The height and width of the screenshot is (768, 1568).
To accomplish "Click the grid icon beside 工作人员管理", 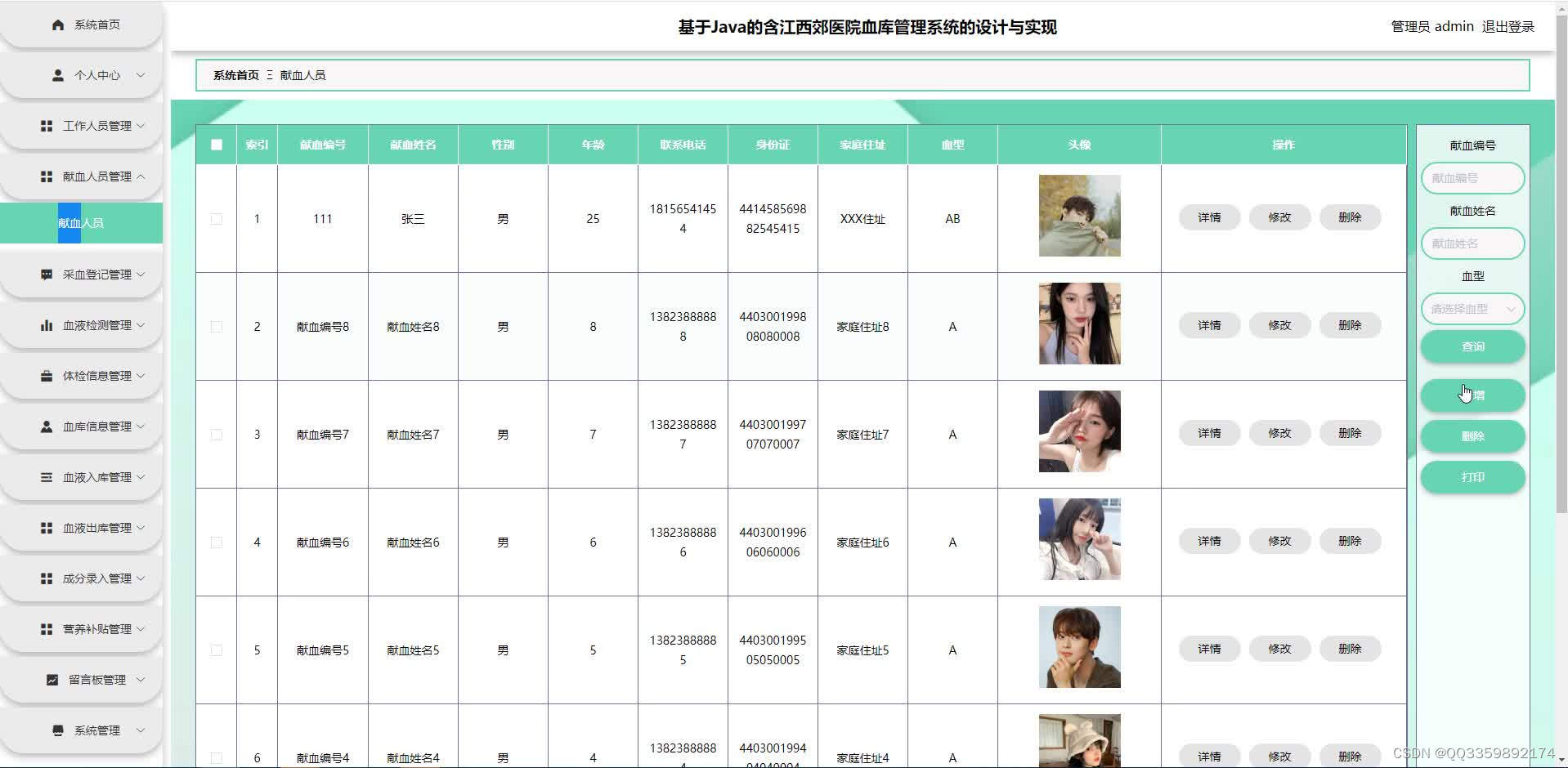I will pyautogui.click(x=47, y=126).
